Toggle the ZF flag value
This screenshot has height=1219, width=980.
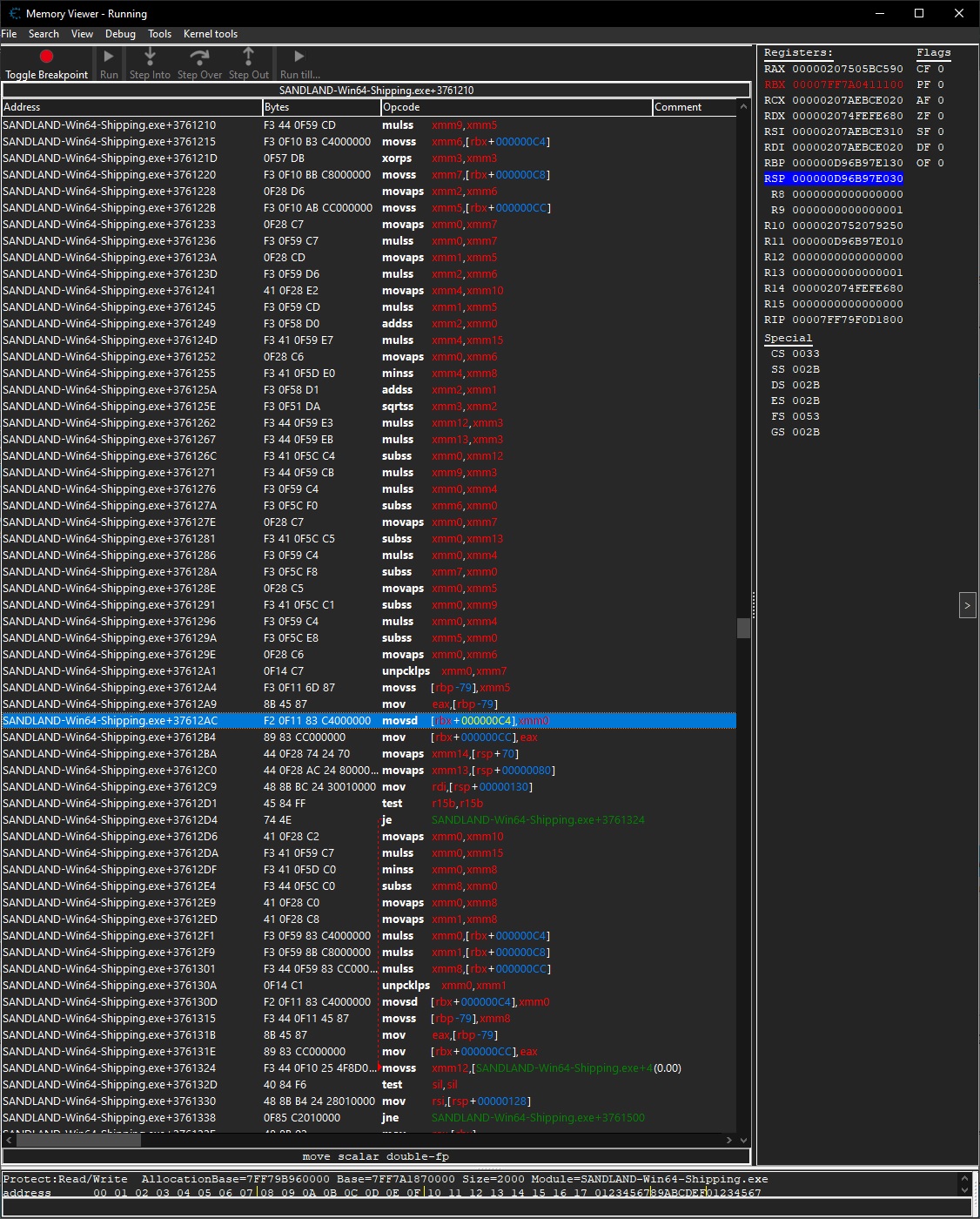pyautogui.click(x=941, y=116)
